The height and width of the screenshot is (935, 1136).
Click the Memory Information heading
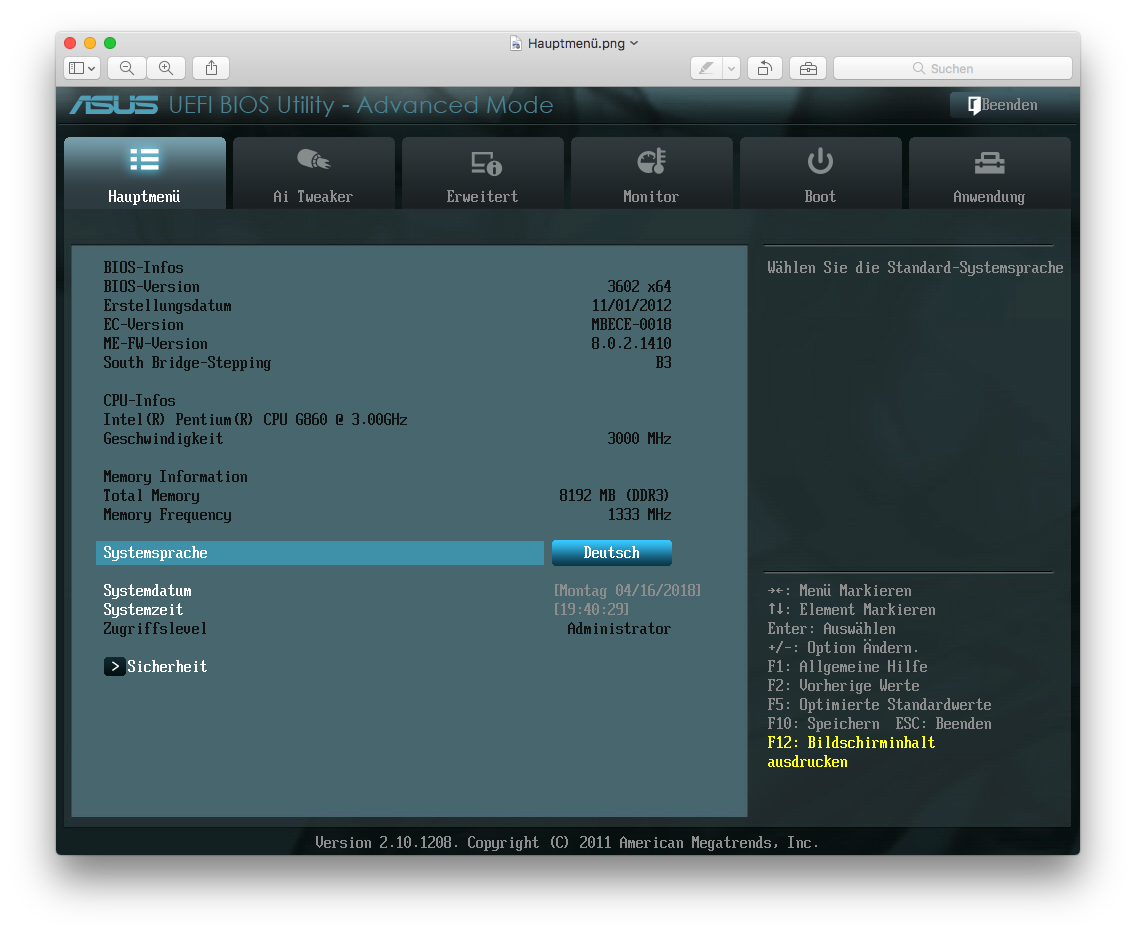(x=175, y=477)
